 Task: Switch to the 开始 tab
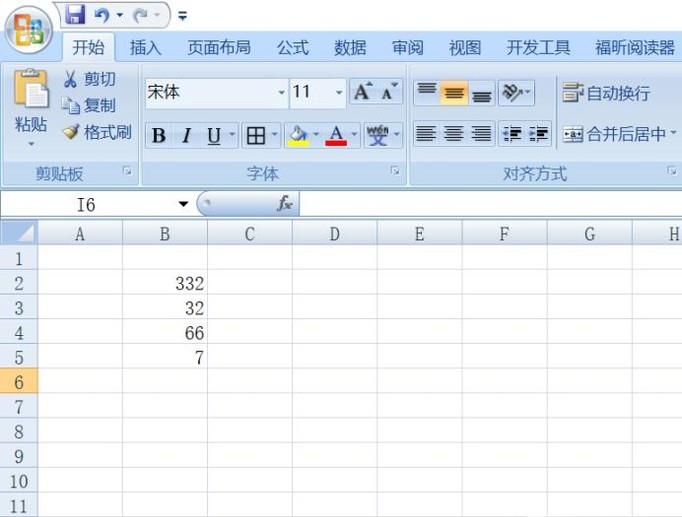pyautogui.click(x=88, y=47)
